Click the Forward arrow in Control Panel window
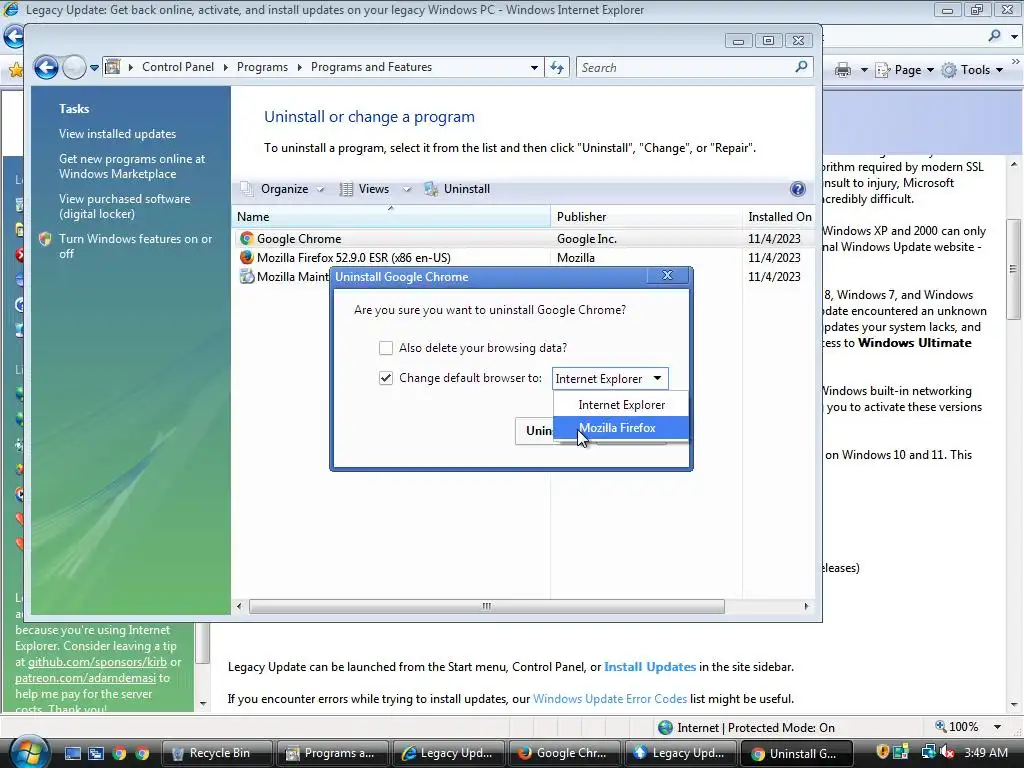The height and width of the screenshot is (768, 1024). pos(74,67)
